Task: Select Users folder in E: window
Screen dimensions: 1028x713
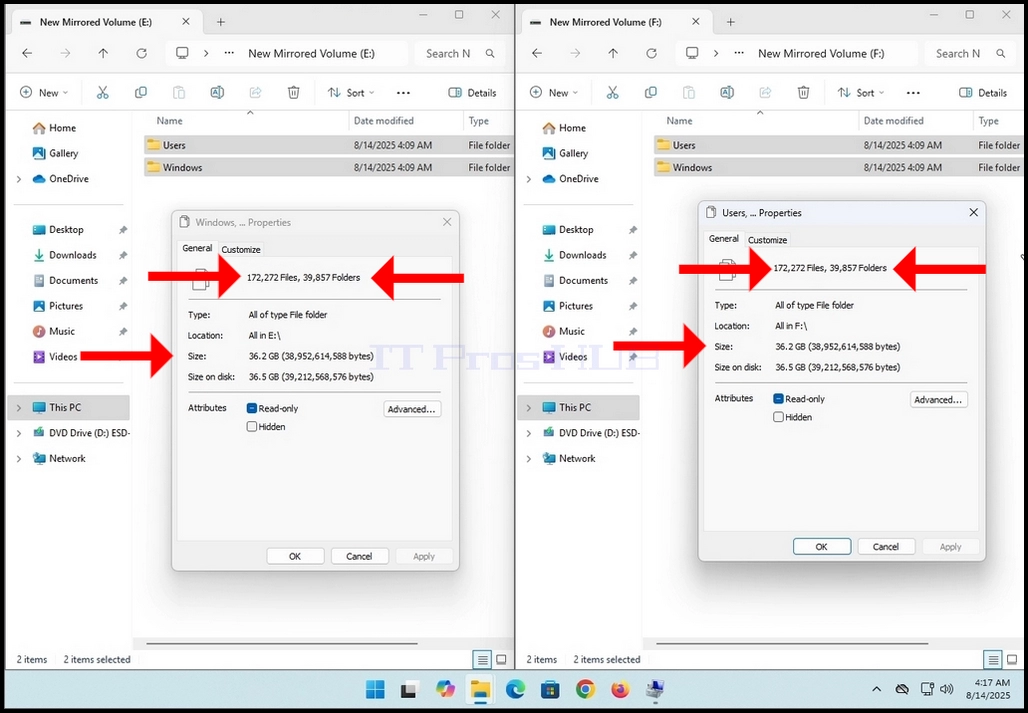Action: tap(327, 145)
